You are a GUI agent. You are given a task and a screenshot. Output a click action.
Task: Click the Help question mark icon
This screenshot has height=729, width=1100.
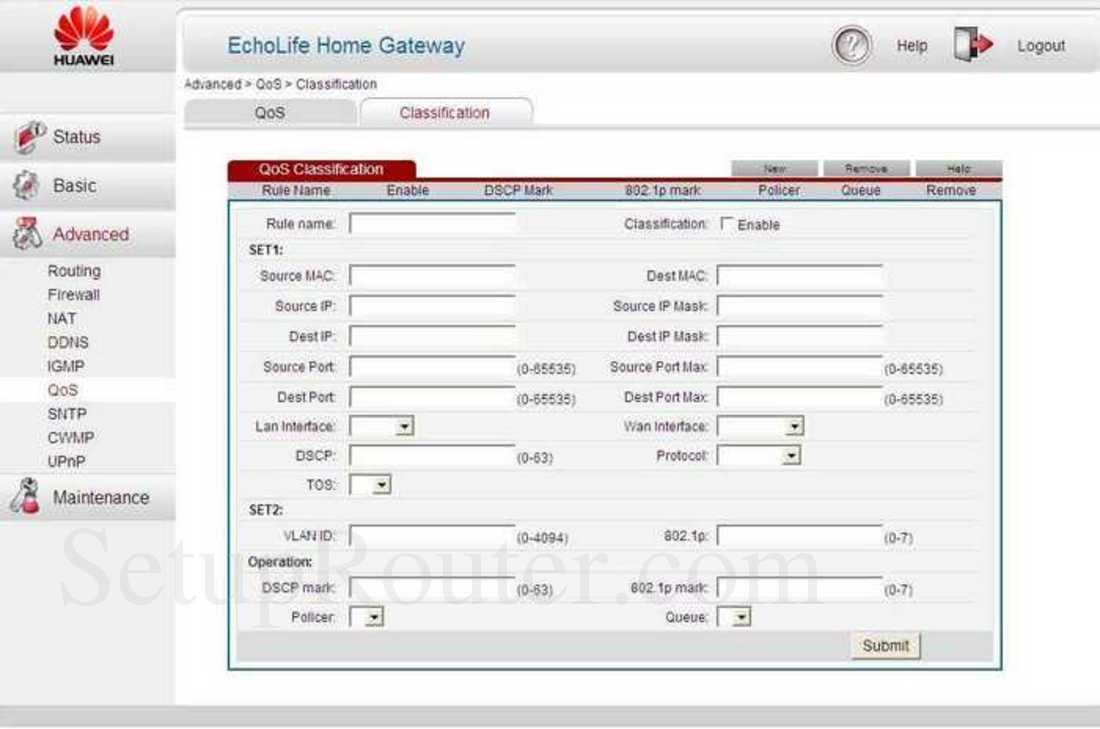coord(851,45)
